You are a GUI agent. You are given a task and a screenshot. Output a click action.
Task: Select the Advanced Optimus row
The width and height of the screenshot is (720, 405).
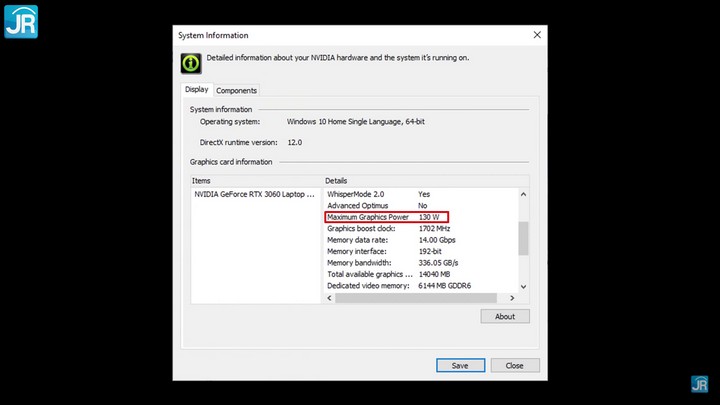point(421,206)
